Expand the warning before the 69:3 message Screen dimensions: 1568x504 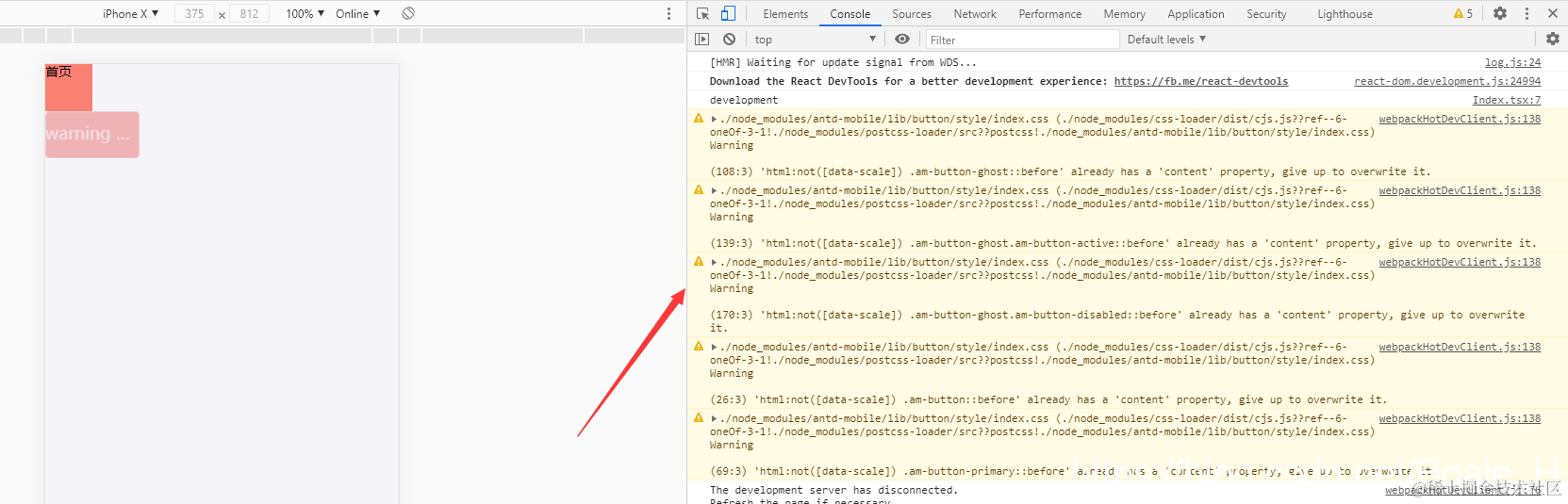click(x=714, y=419)
